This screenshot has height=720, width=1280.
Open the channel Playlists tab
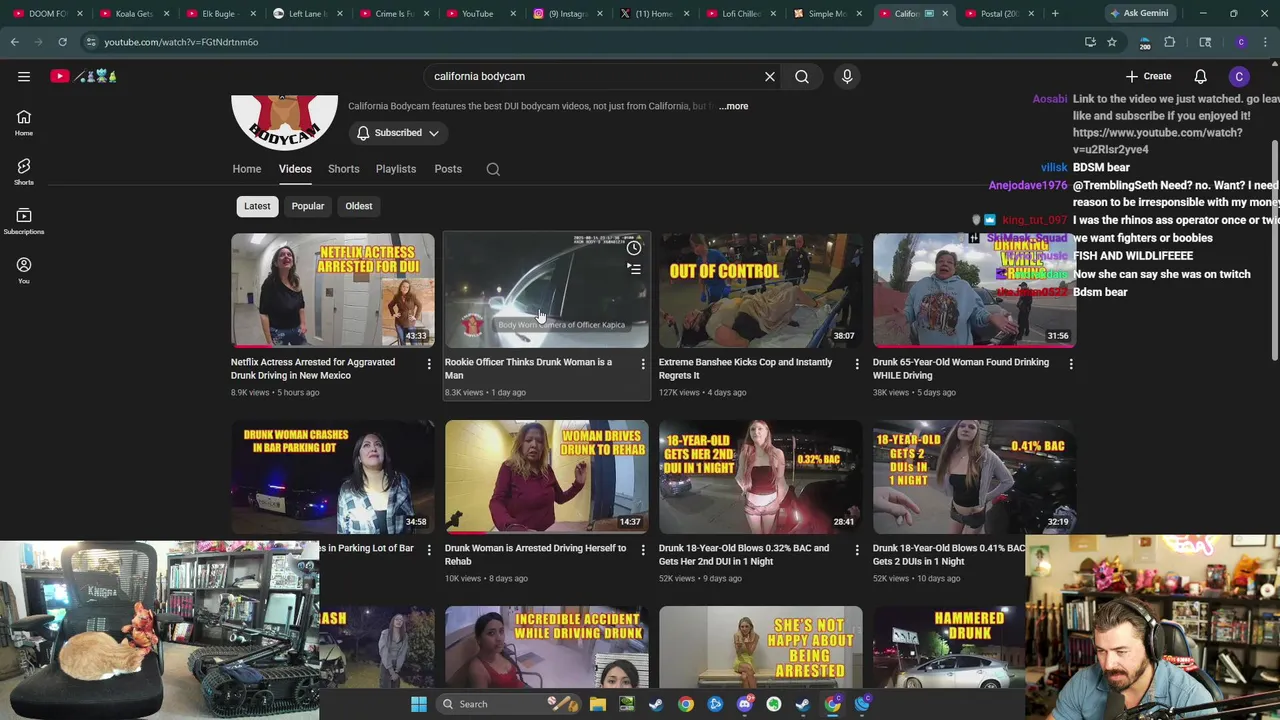point(396,169)
